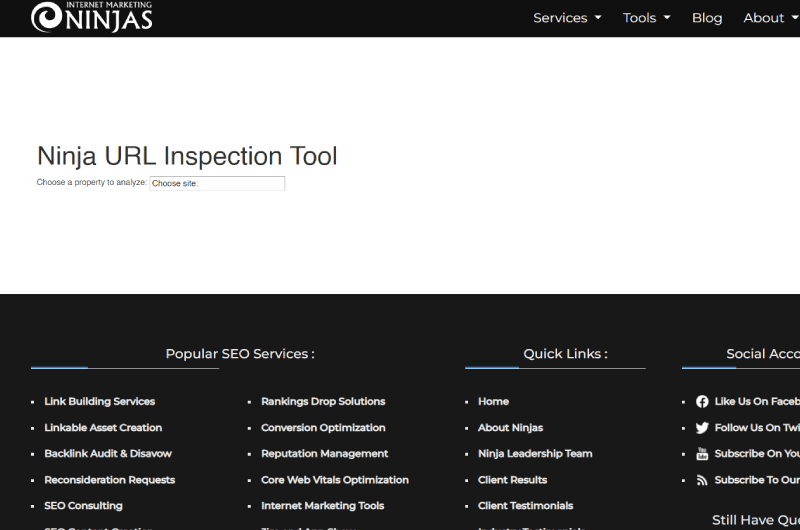Open Core Web Vitals Optimization link
Image resolution: width=800 pixels, height=530 pixels.
(335, 480)
